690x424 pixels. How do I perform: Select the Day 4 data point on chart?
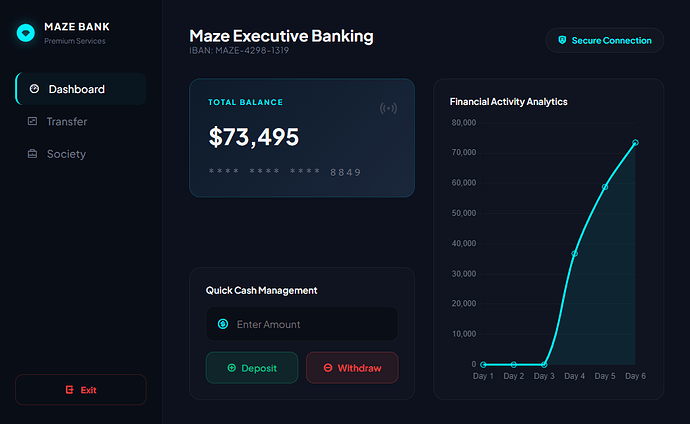pyautogui.click(x=575, y=254)
